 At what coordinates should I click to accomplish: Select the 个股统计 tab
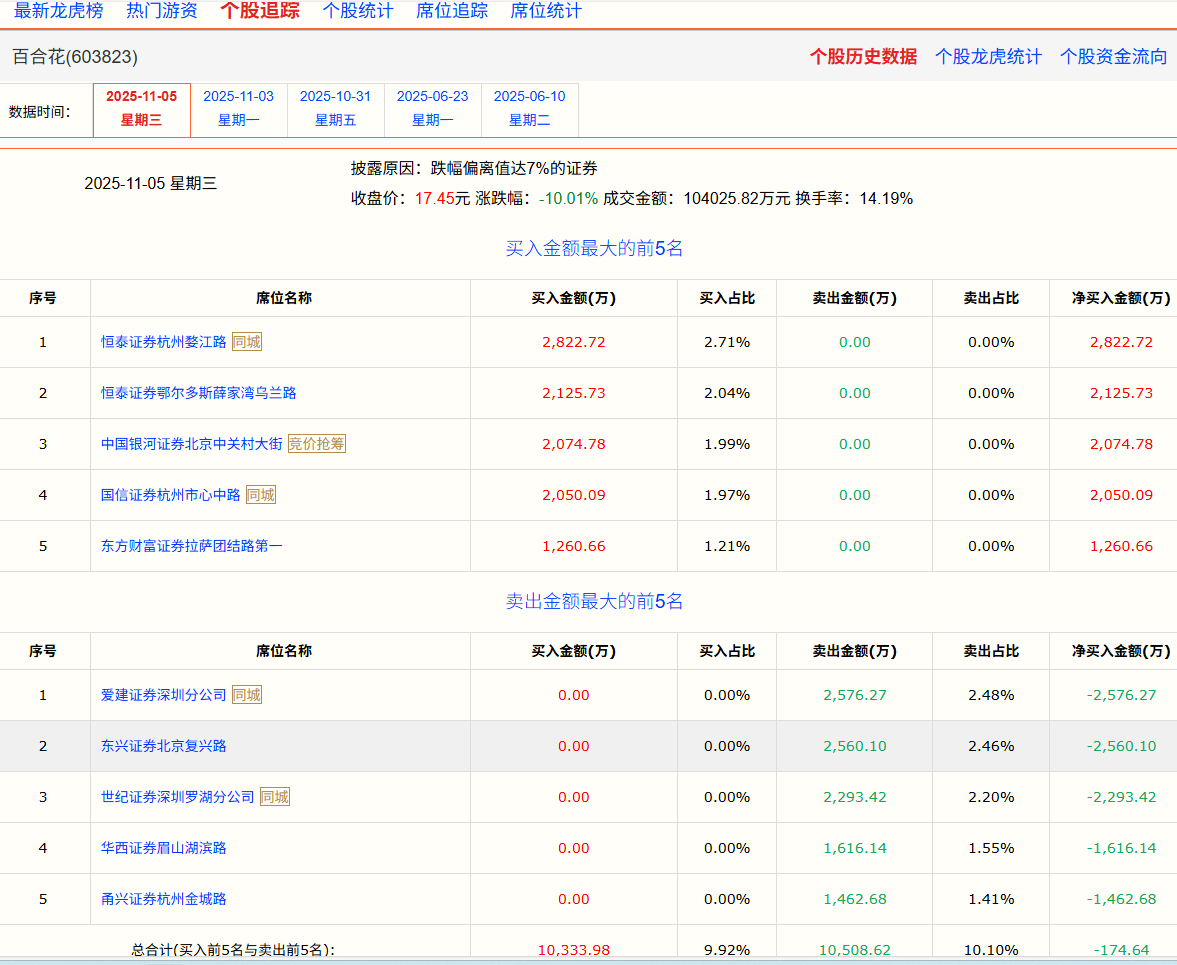click(x=358, y=11)
